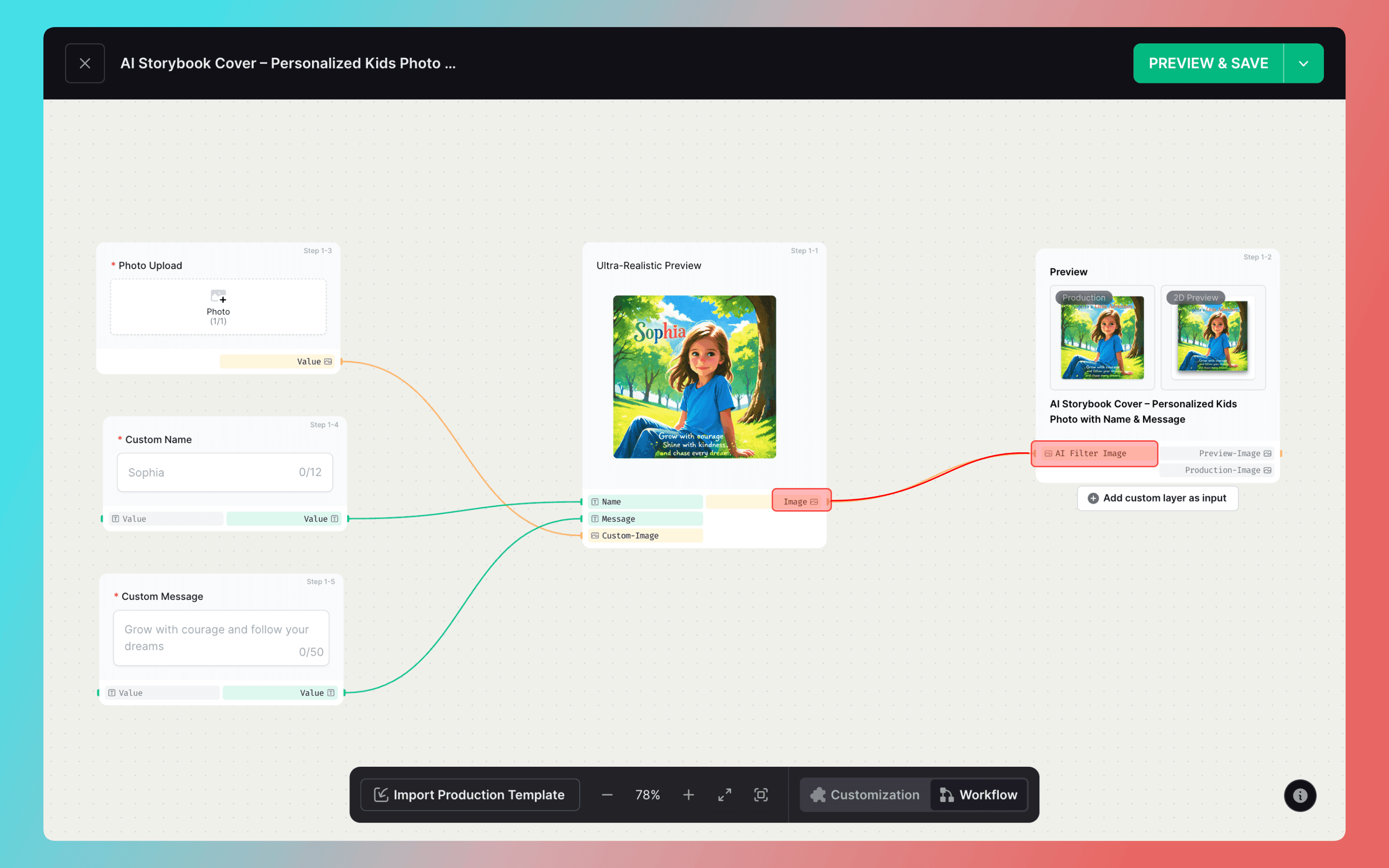This screenshot has width=1389, height=868.
Task: Click the X close editor icon
Action: [x=85, y=63]
